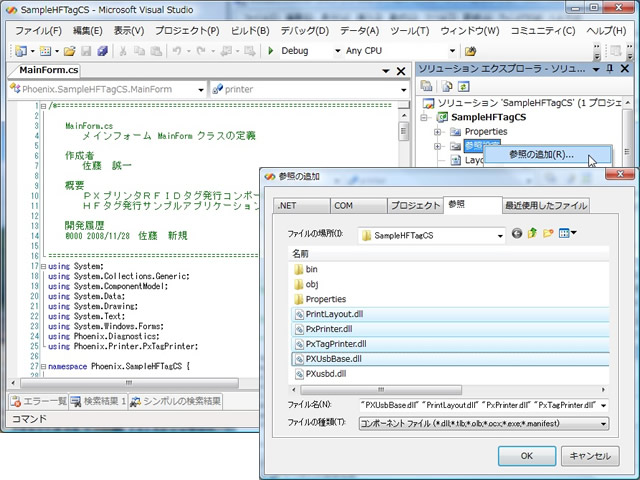Click the Undo toolbar icon

[177, 51]
